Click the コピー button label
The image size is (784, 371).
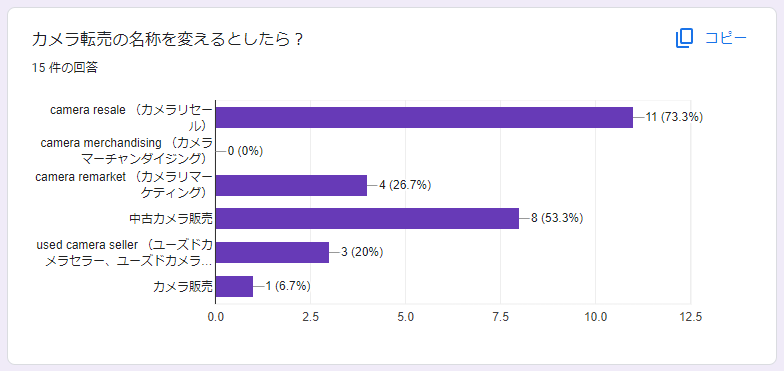[x=726, y=38]
